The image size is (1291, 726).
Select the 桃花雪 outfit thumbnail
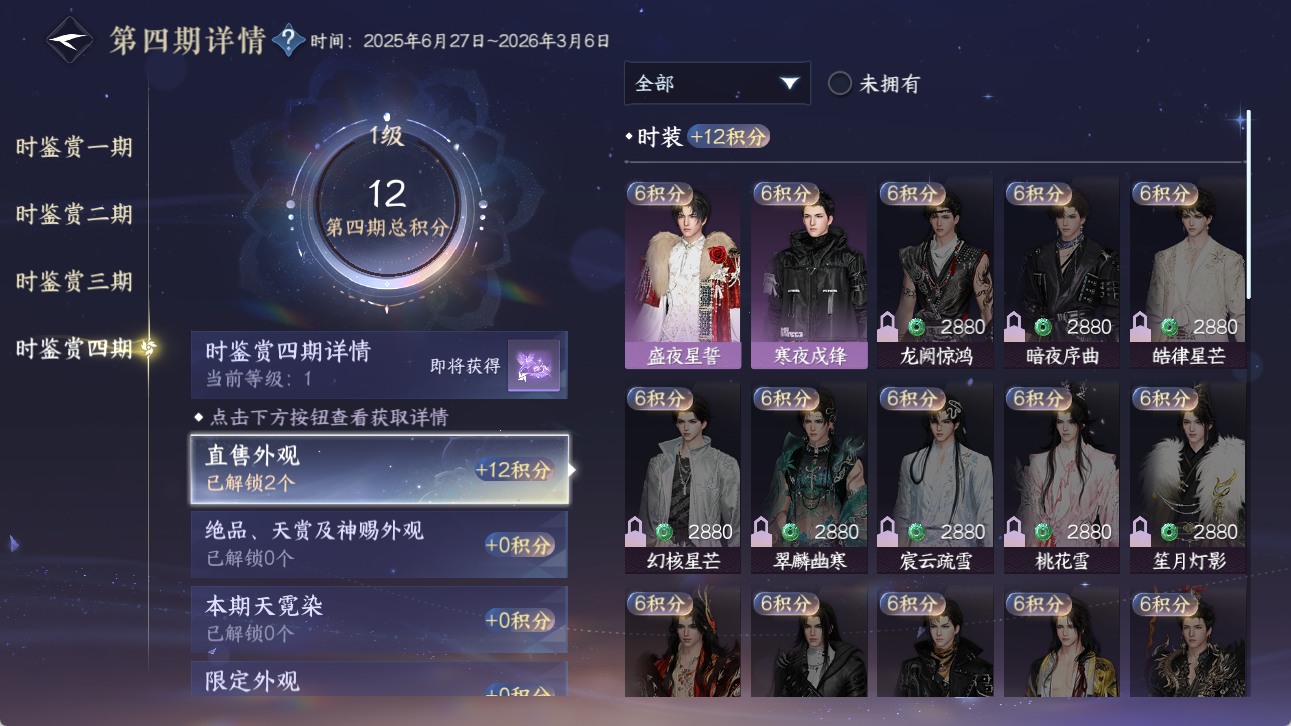pyautogui.click(x=1062, y=478)
